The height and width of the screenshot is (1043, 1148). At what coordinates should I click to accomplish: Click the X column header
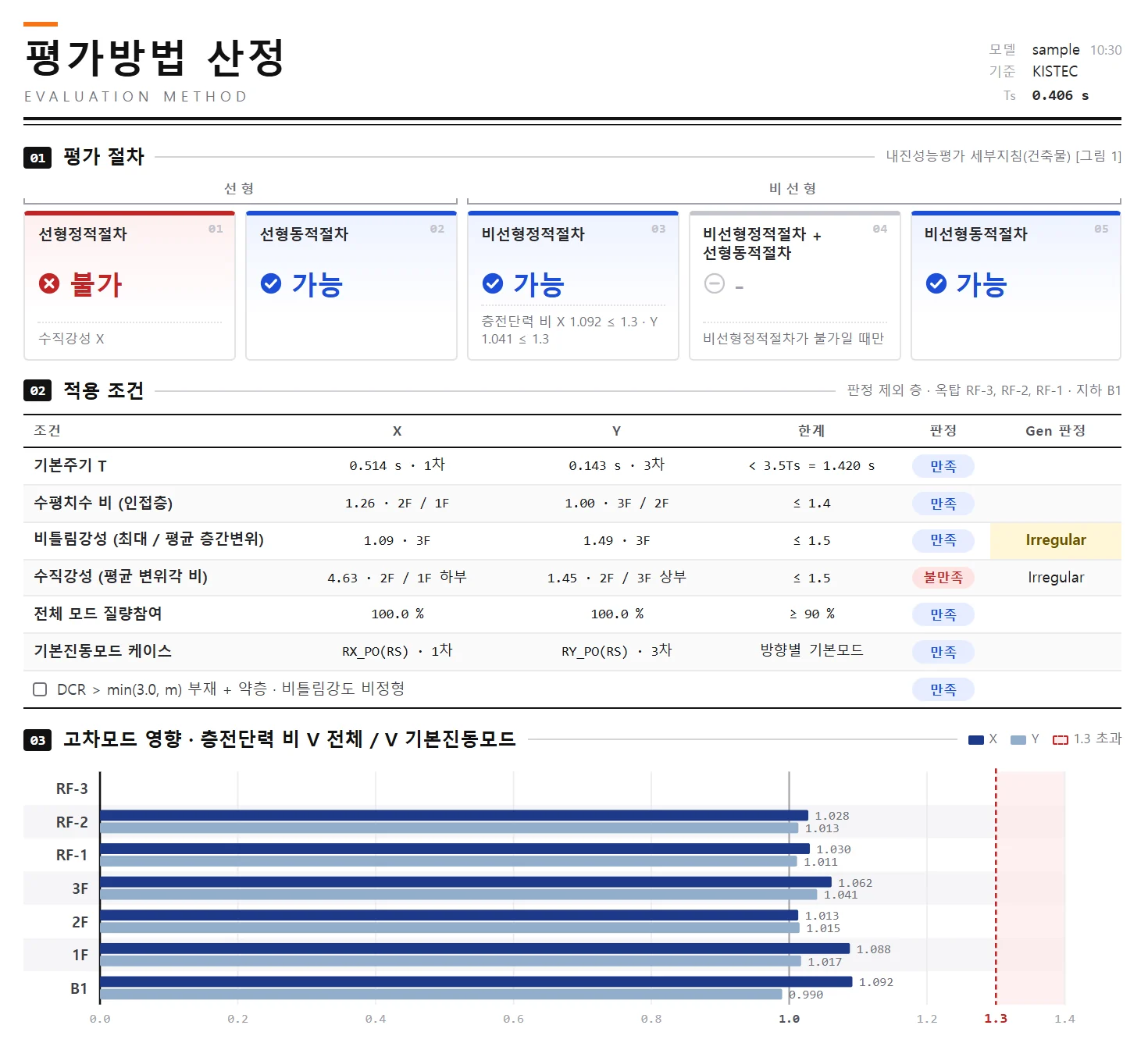pyautogui.click(x=397, y=431)
